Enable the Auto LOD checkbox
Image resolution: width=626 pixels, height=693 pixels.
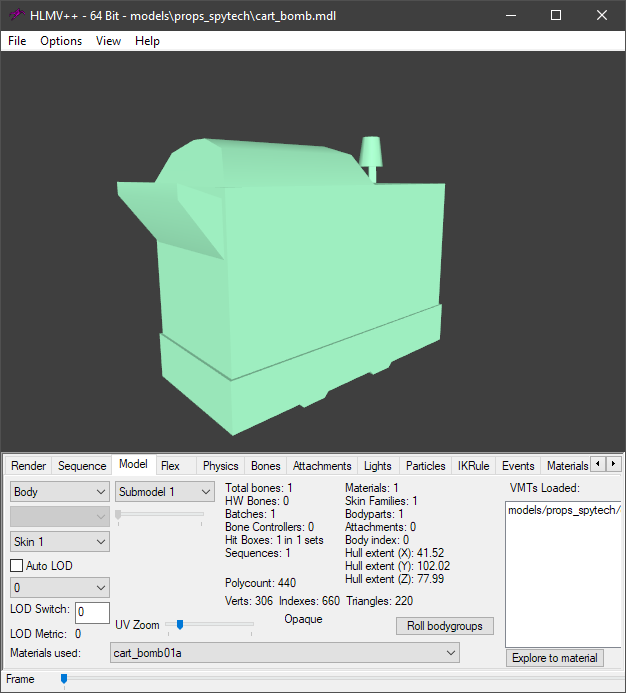coord(17,566)
